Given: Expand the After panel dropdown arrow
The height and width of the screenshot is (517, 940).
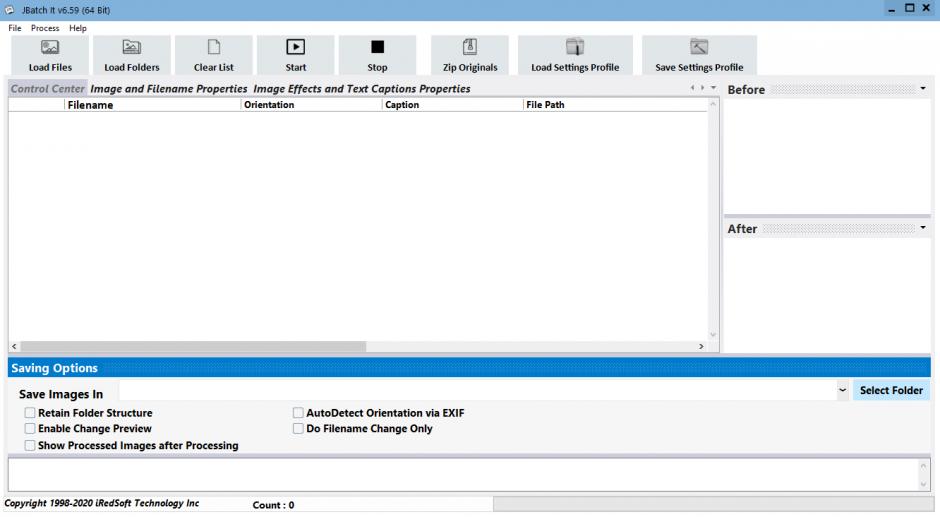Looking at the screenshot, I should 923,228.
